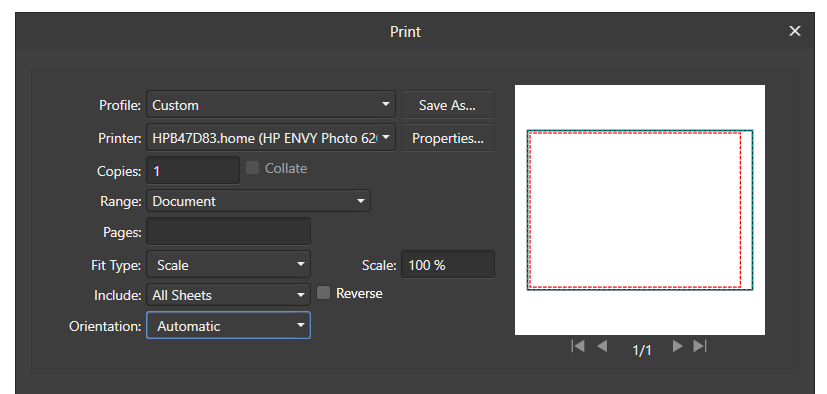Go to previous page in preview

pyautogui.click(x=602, y=346)
